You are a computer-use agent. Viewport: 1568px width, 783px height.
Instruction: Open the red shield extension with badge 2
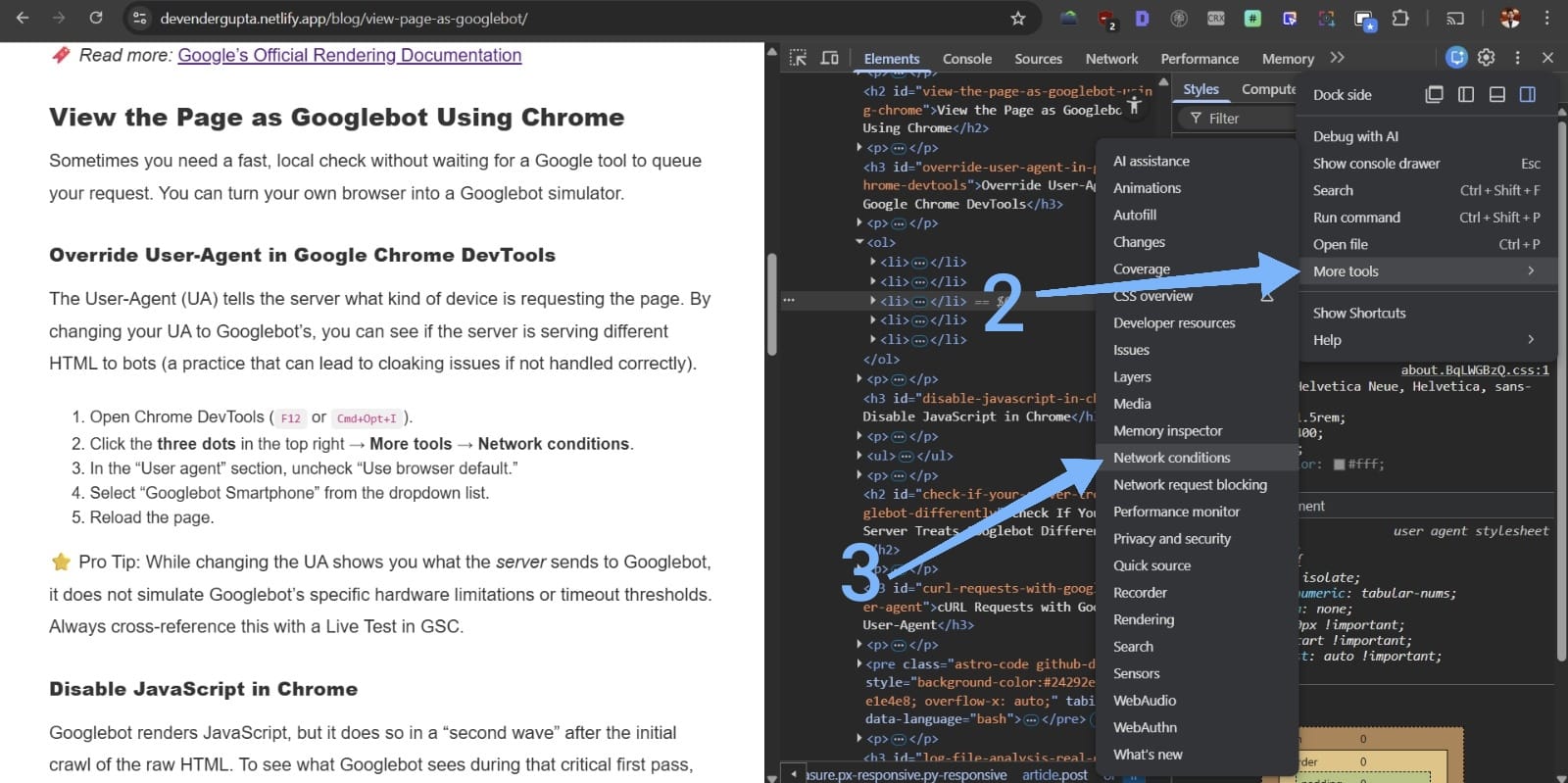point(1106,19)
